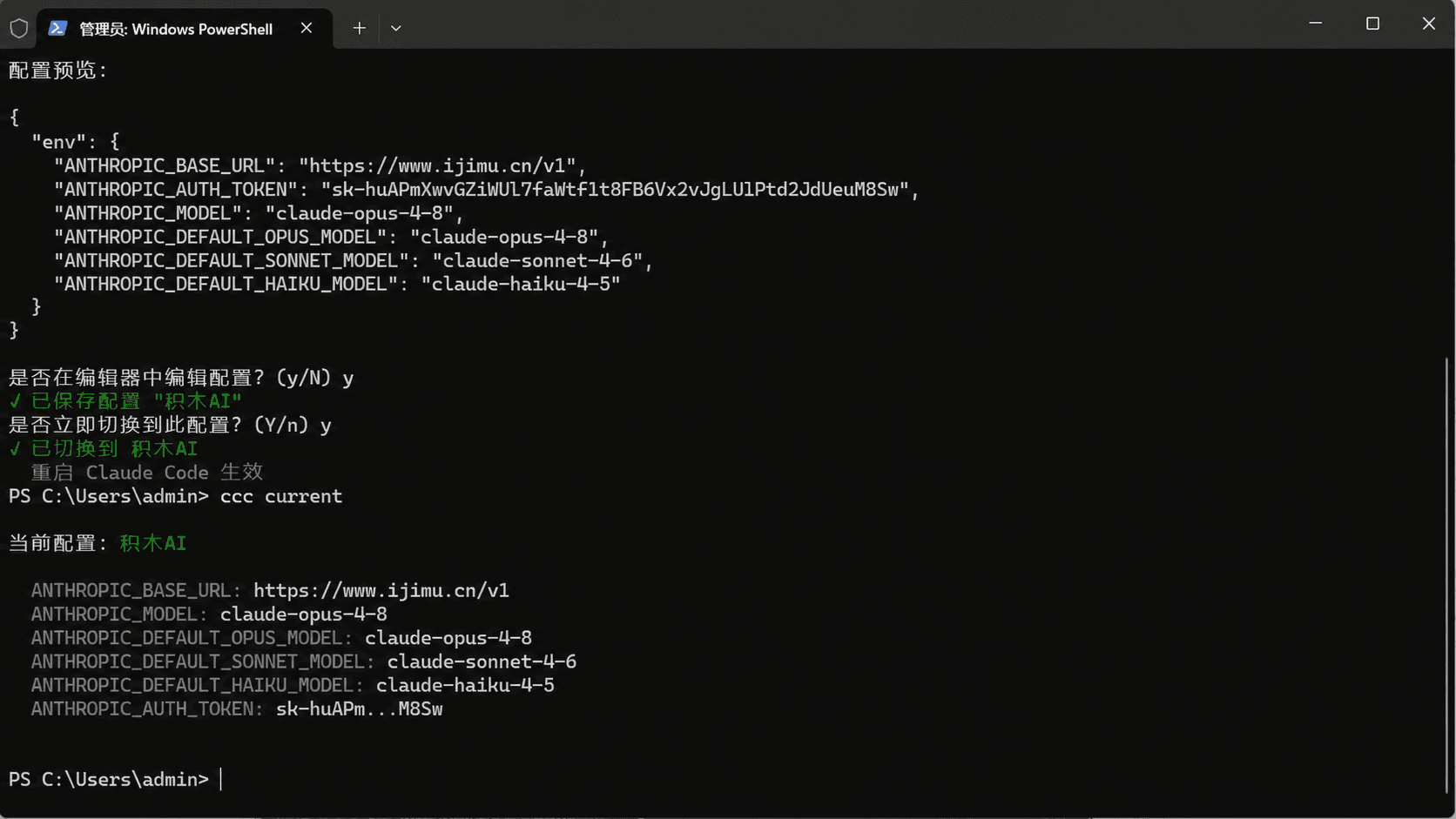This screenshot has height=819, width=1456.
Task: Close the Windows PowerShell tab
Action: (307, 28)
